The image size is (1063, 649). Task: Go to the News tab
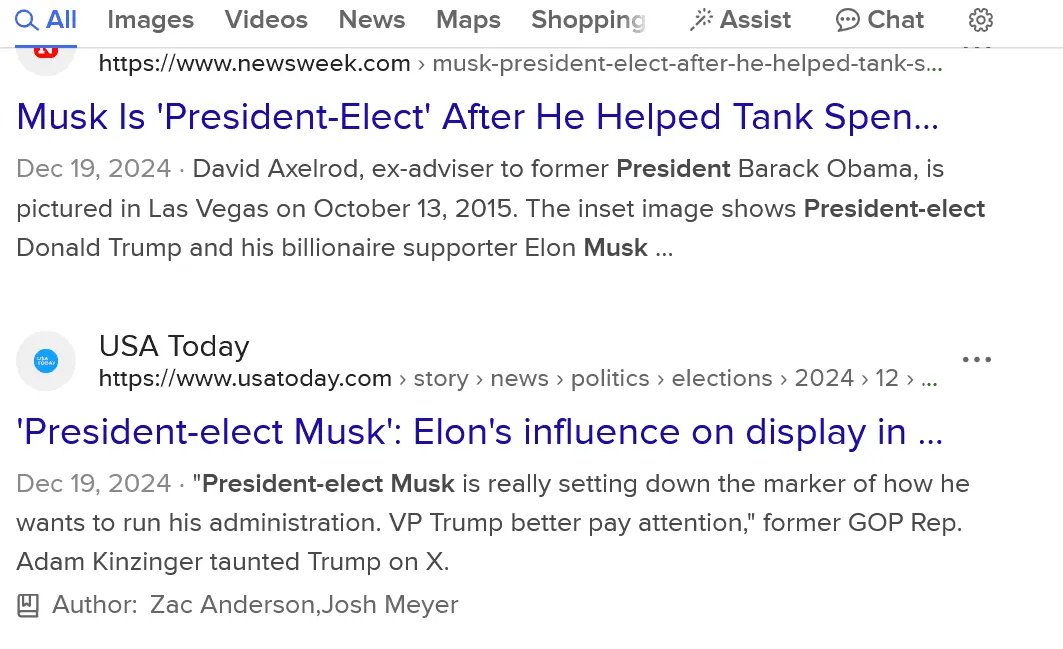tap(372, 20)
